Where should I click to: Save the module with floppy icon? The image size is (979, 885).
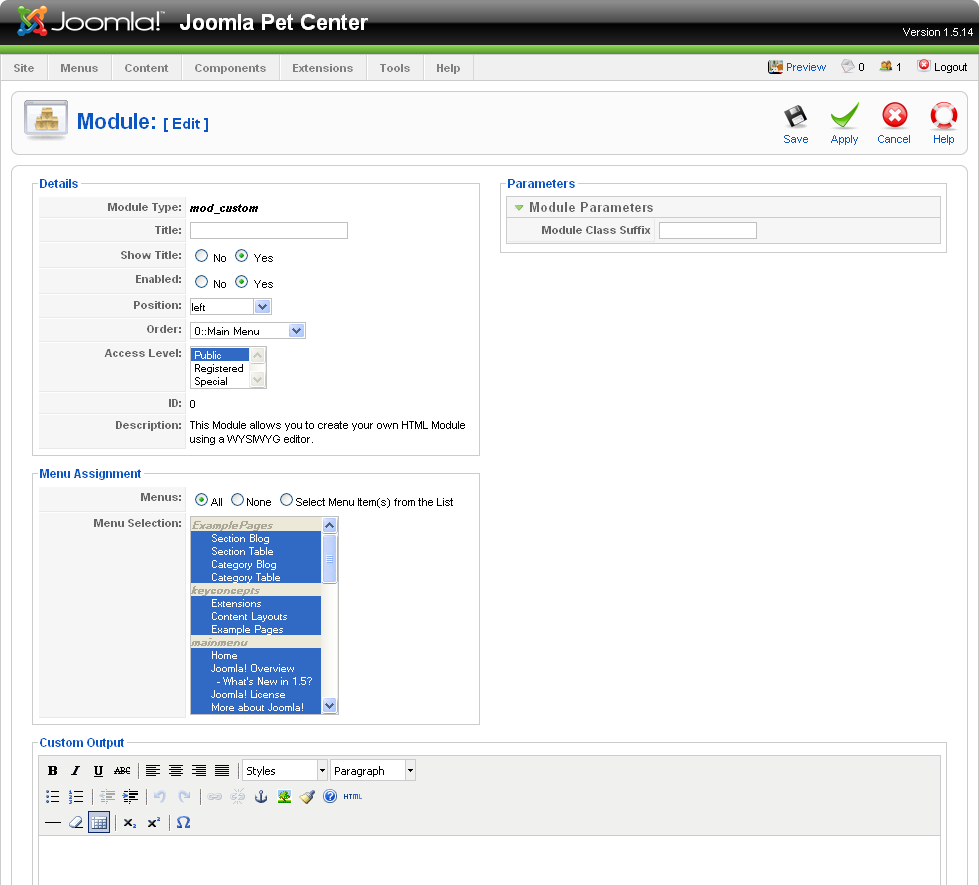click(795, 124)
